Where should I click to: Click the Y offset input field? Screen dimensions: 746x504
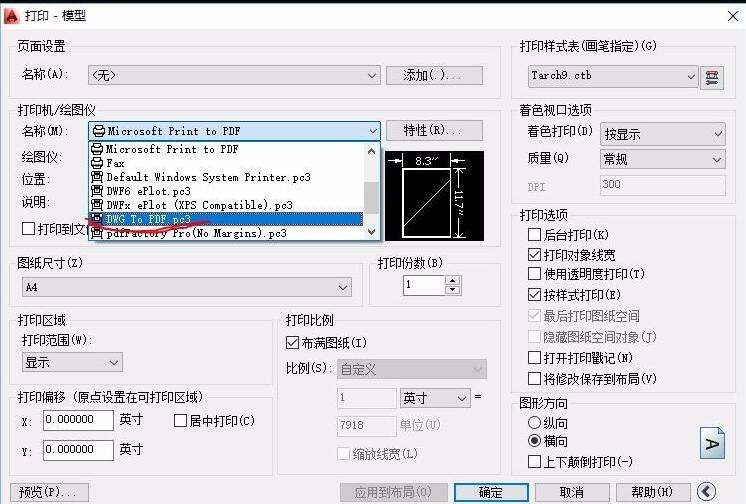79,450
